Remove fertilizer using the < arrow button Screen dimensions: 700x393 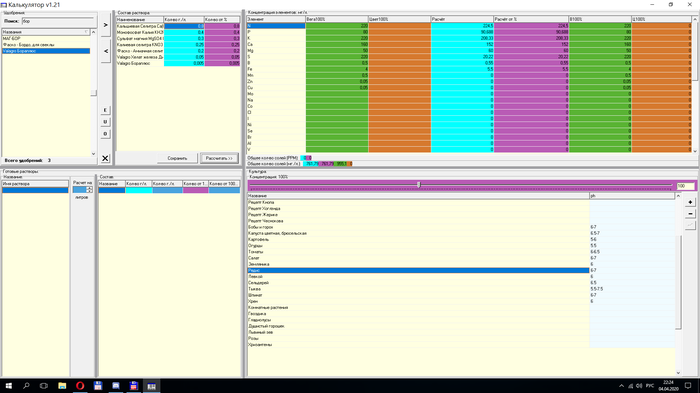pyautogui.click(x=105, y=51)
